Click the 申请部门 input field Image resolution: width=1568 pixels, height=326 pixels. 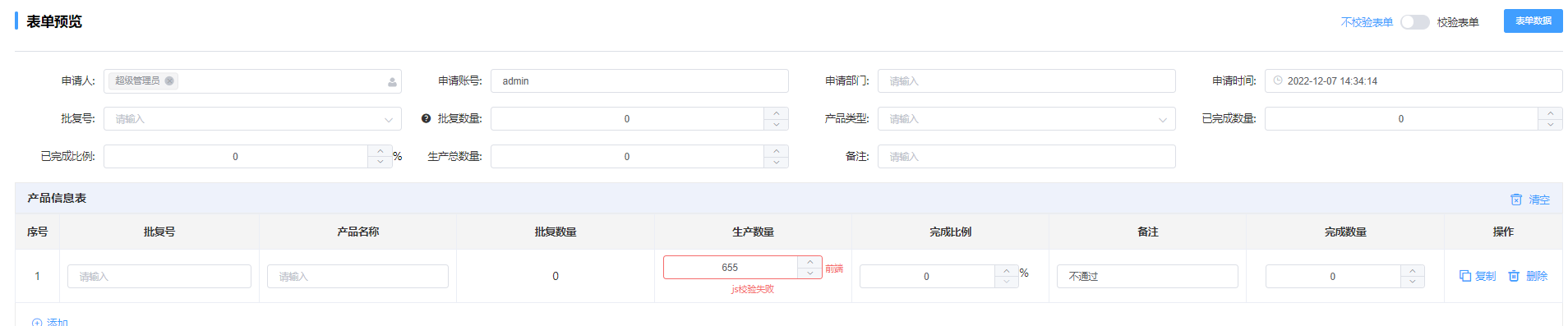point(1026,80)
